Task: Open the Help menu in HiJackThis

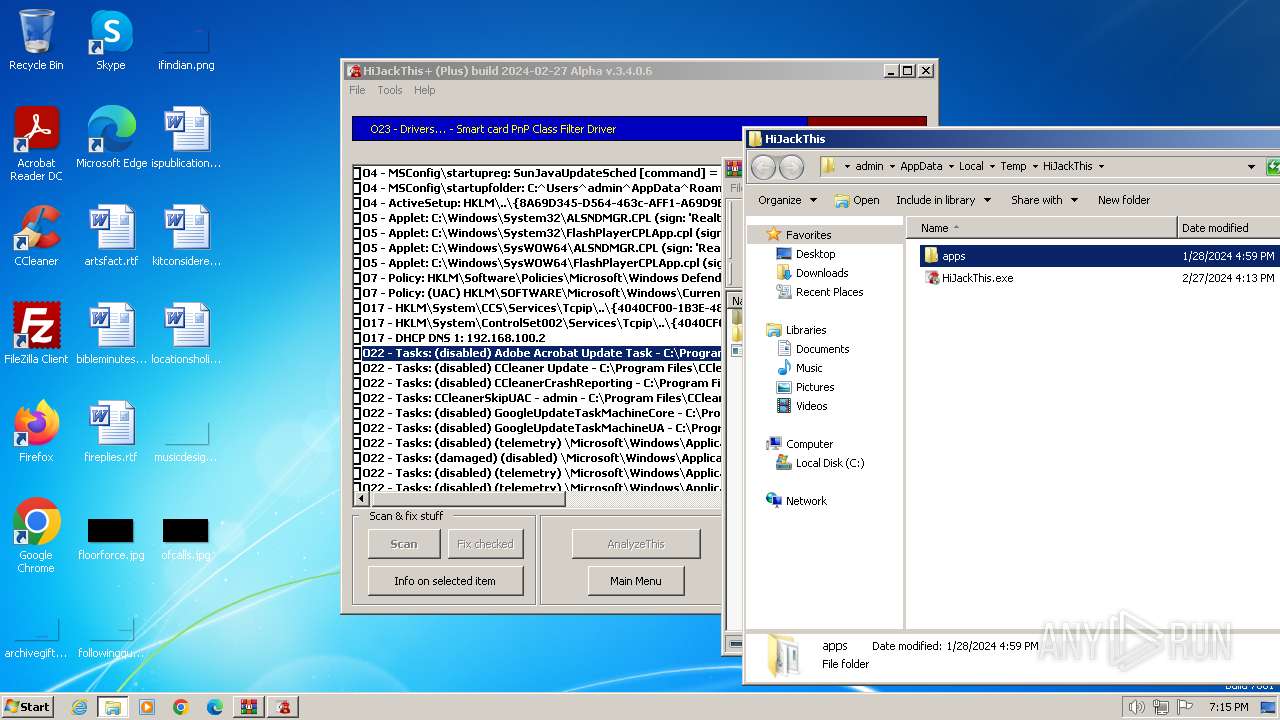Action: point(425,90)
